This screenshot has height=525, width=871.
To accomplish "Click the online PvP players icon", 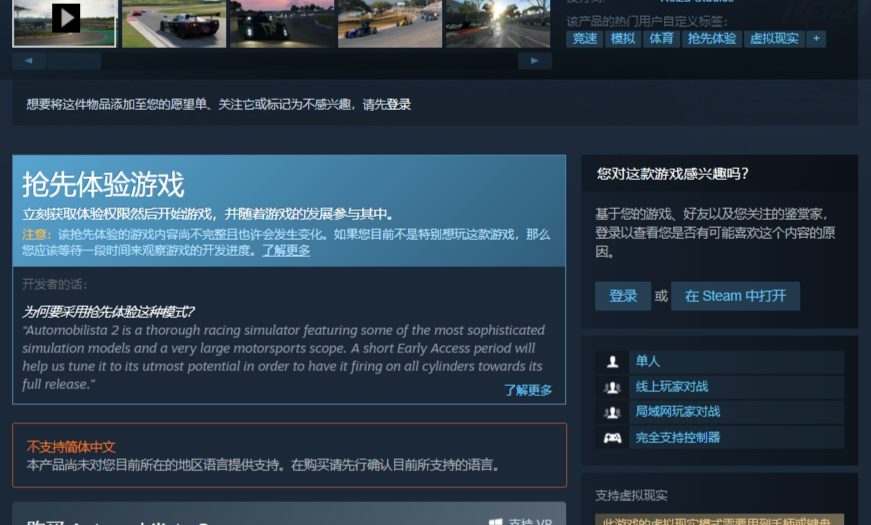I will [x=612, y=387].
